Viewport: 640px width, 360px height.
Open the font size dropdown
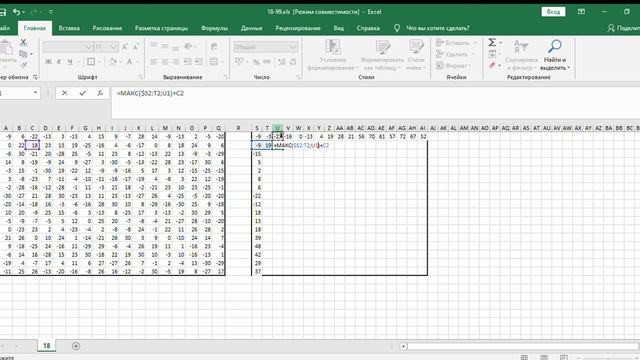pyautogui.click(x=114, y=47)
